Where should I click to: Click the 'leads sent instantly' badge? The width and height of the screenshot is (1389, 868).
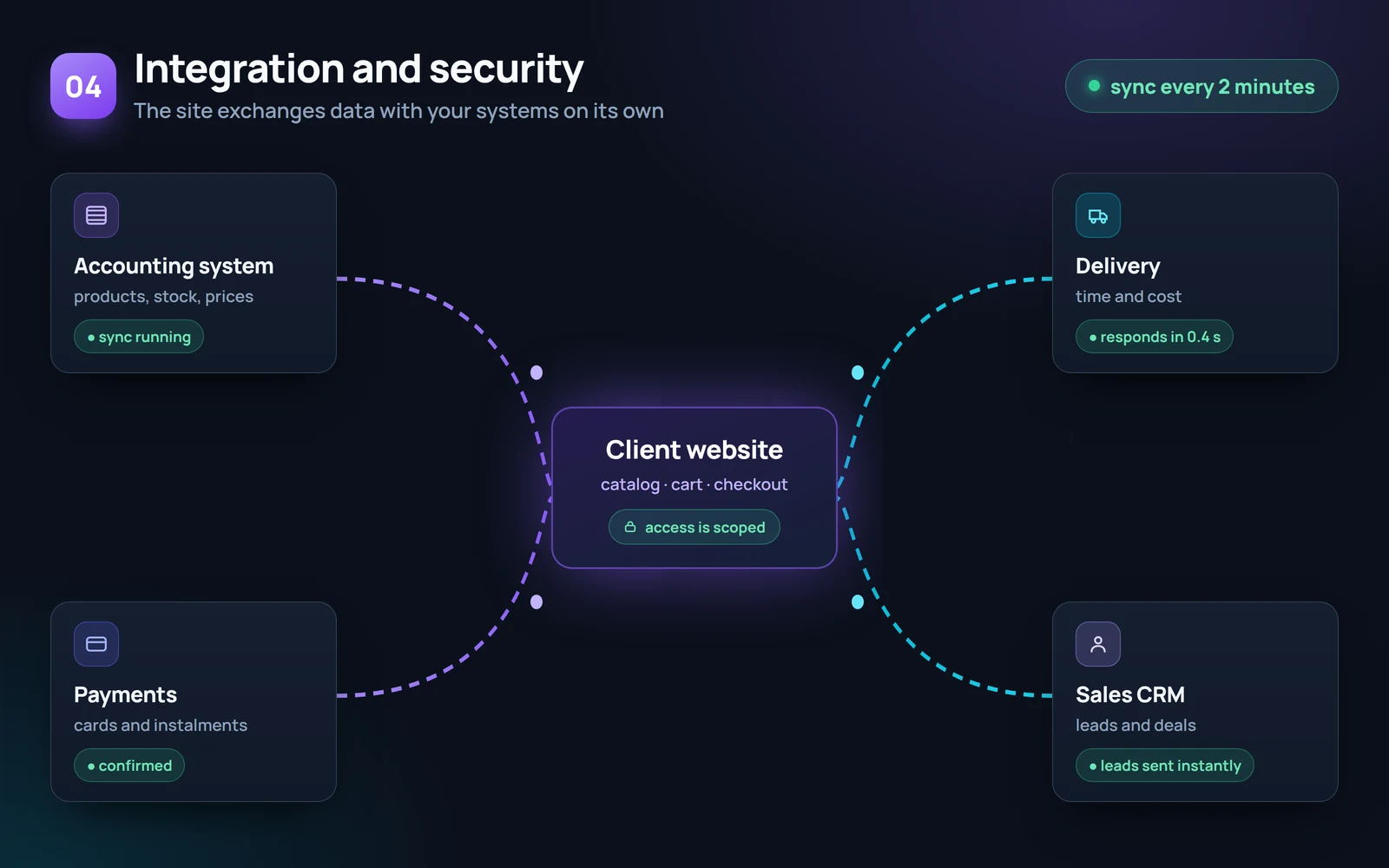[1165, 766]
